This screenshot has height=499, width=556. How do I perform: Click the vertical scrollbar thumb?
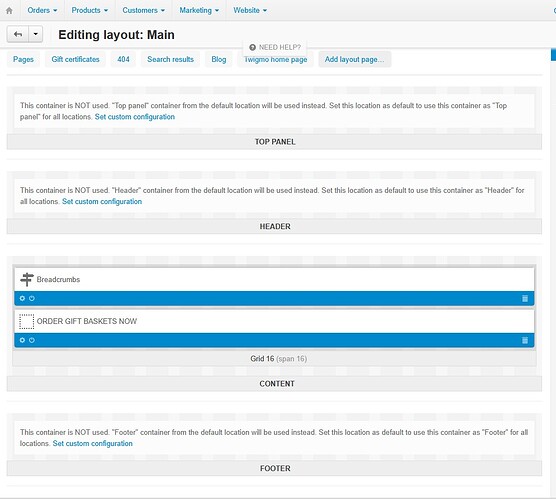(x=553, y=55)
